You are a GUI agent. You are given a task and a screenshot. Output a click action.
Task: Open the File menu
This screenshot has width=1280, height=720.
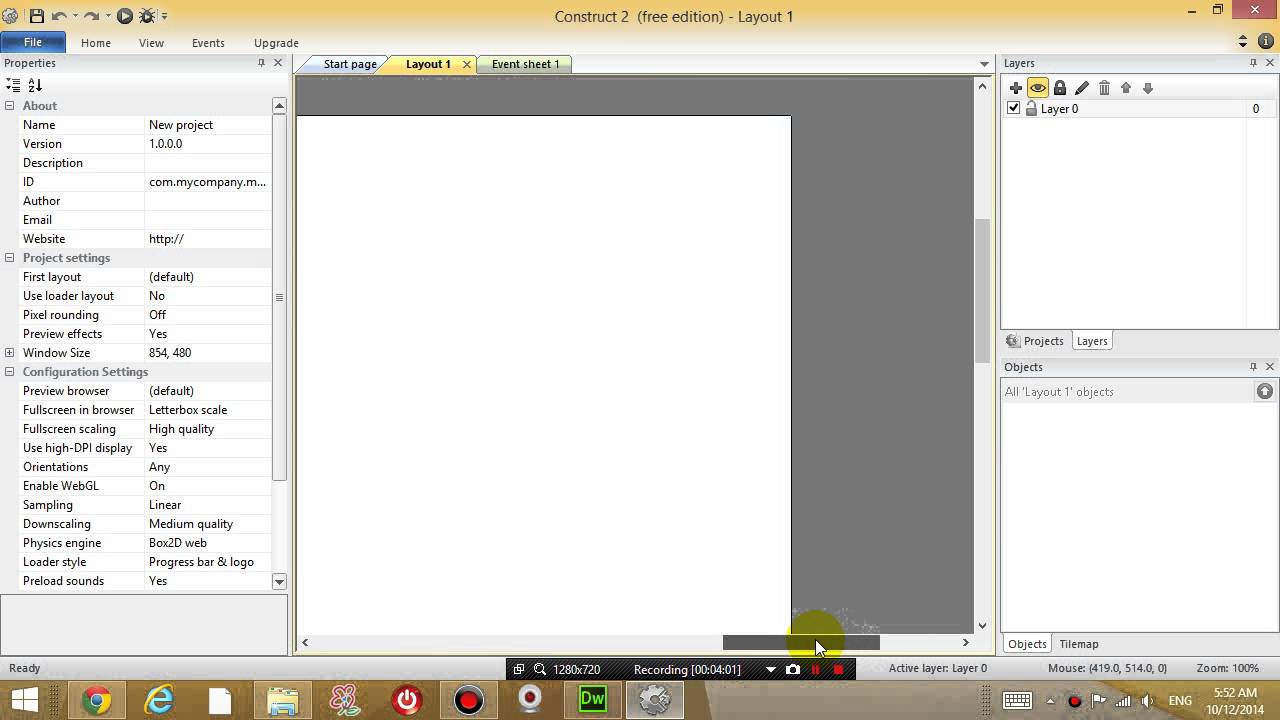[33, 42]
